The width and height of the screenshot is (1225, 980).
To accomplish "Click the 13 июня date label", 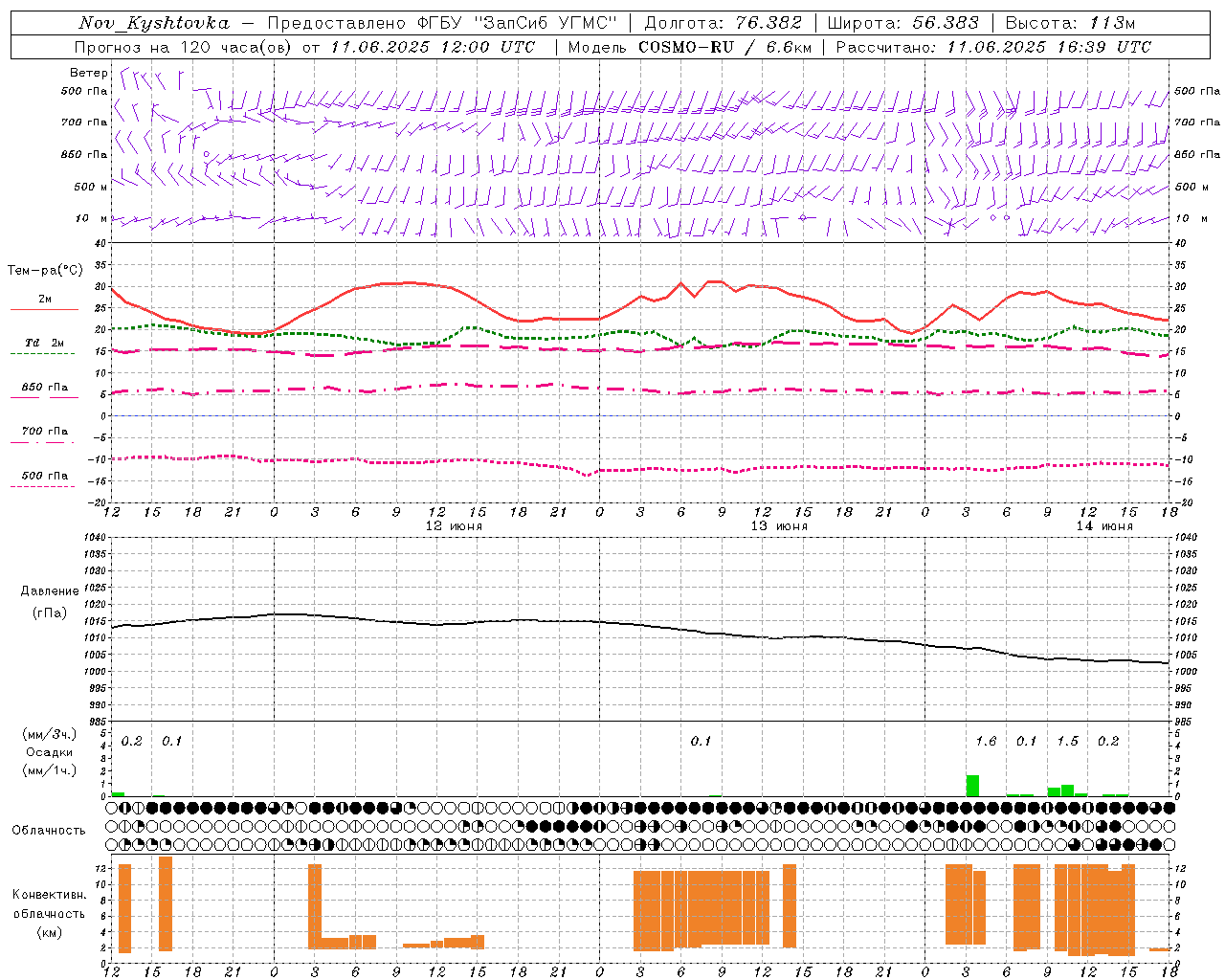I will [779, 526].
